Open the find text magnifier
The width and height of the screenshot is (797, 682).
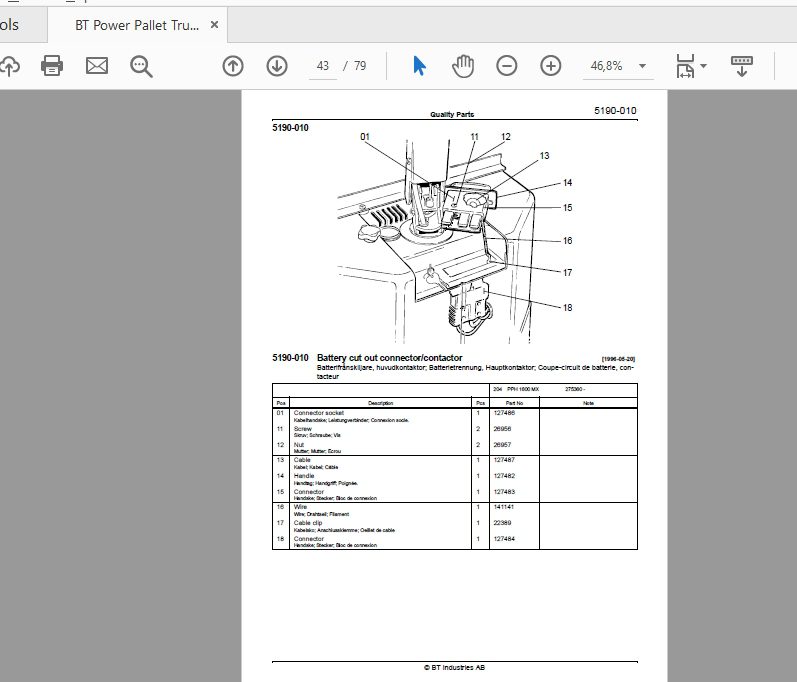click(141, 67)
